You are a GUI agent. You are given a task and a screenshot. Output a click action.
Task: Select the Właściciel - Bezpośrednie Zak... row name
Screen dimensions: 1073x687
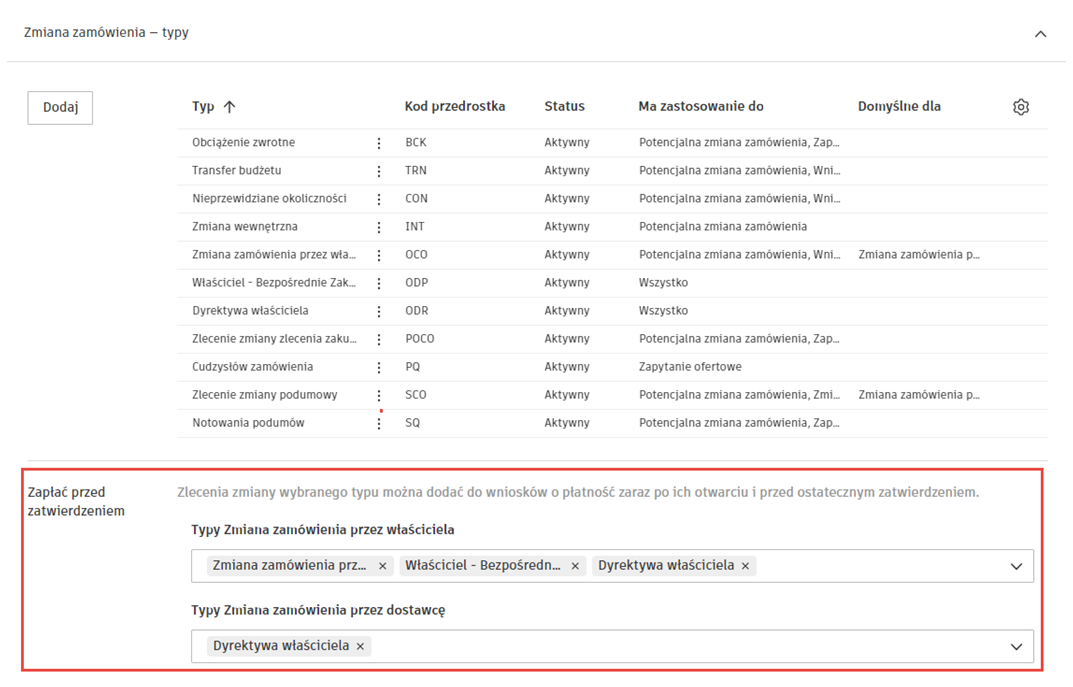click(274, 283)
